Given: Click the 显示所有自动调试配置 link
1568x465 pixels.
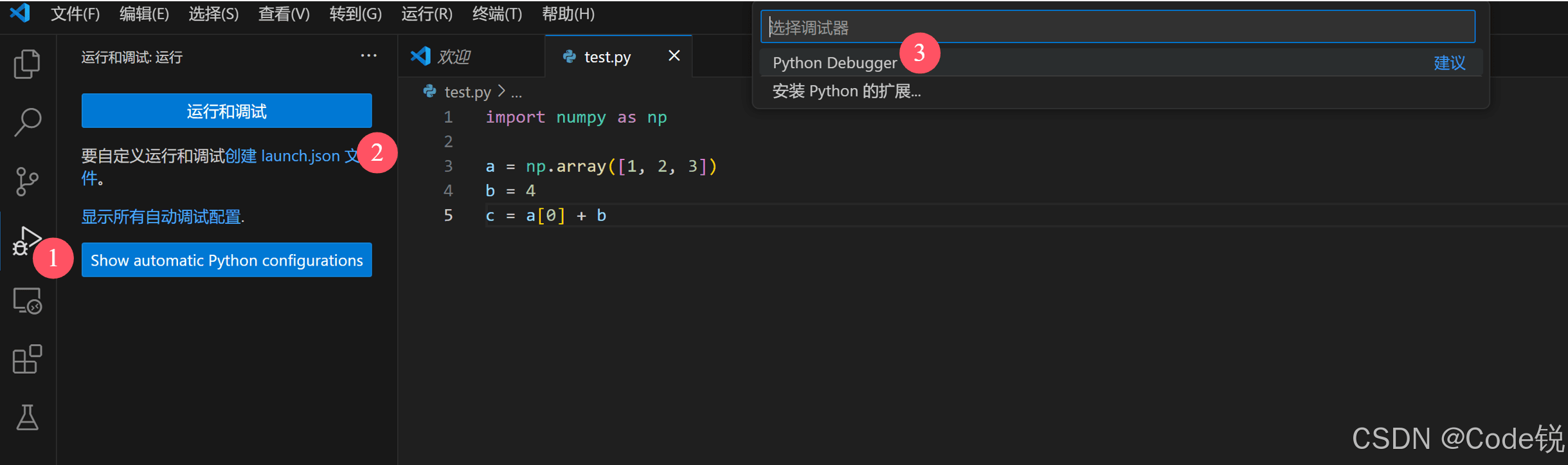Looking at the screenshot, I should click(x=163, y=217).
